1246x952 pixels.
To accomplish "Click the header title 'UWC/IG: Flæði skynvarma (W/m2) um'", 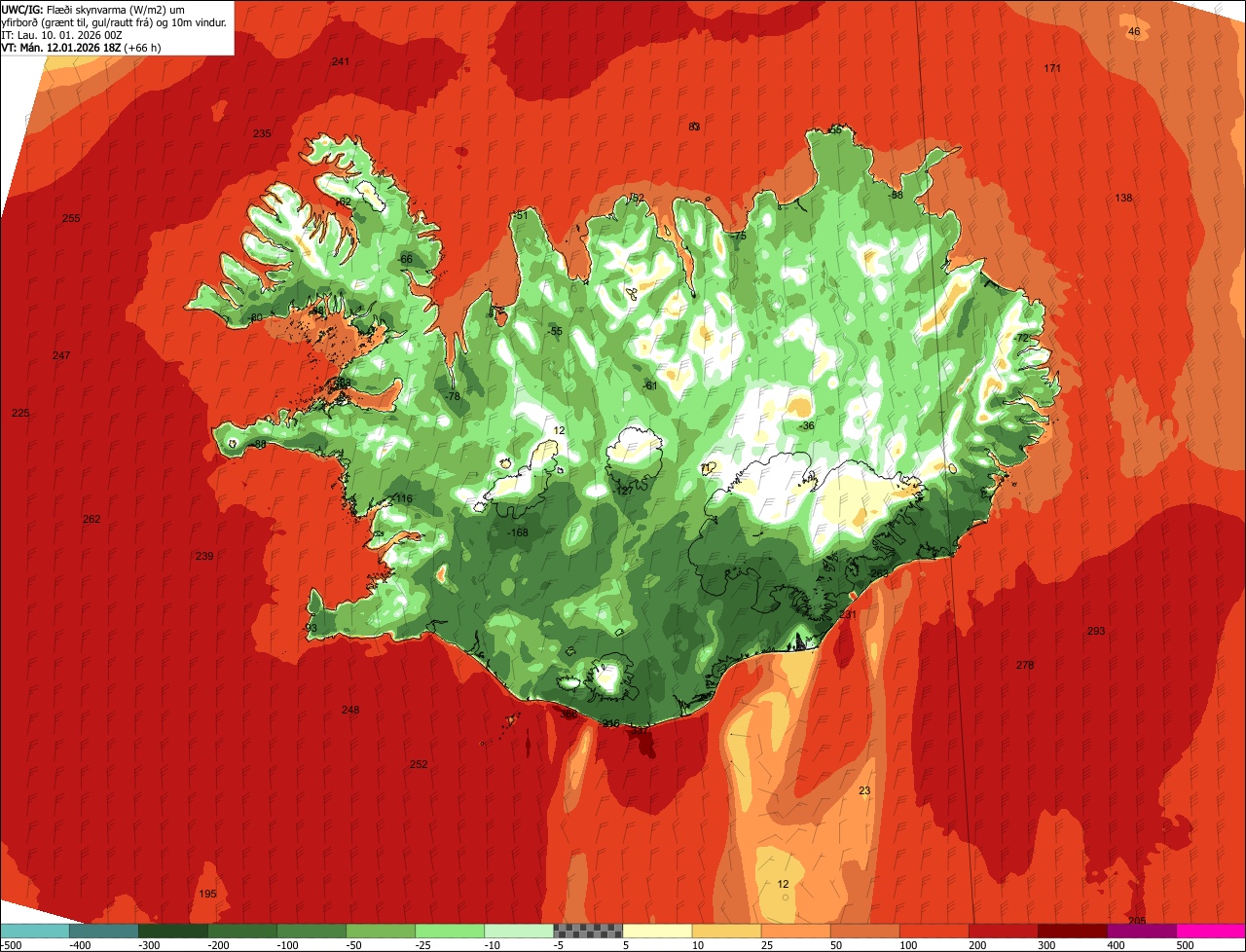I will point(93,9).
